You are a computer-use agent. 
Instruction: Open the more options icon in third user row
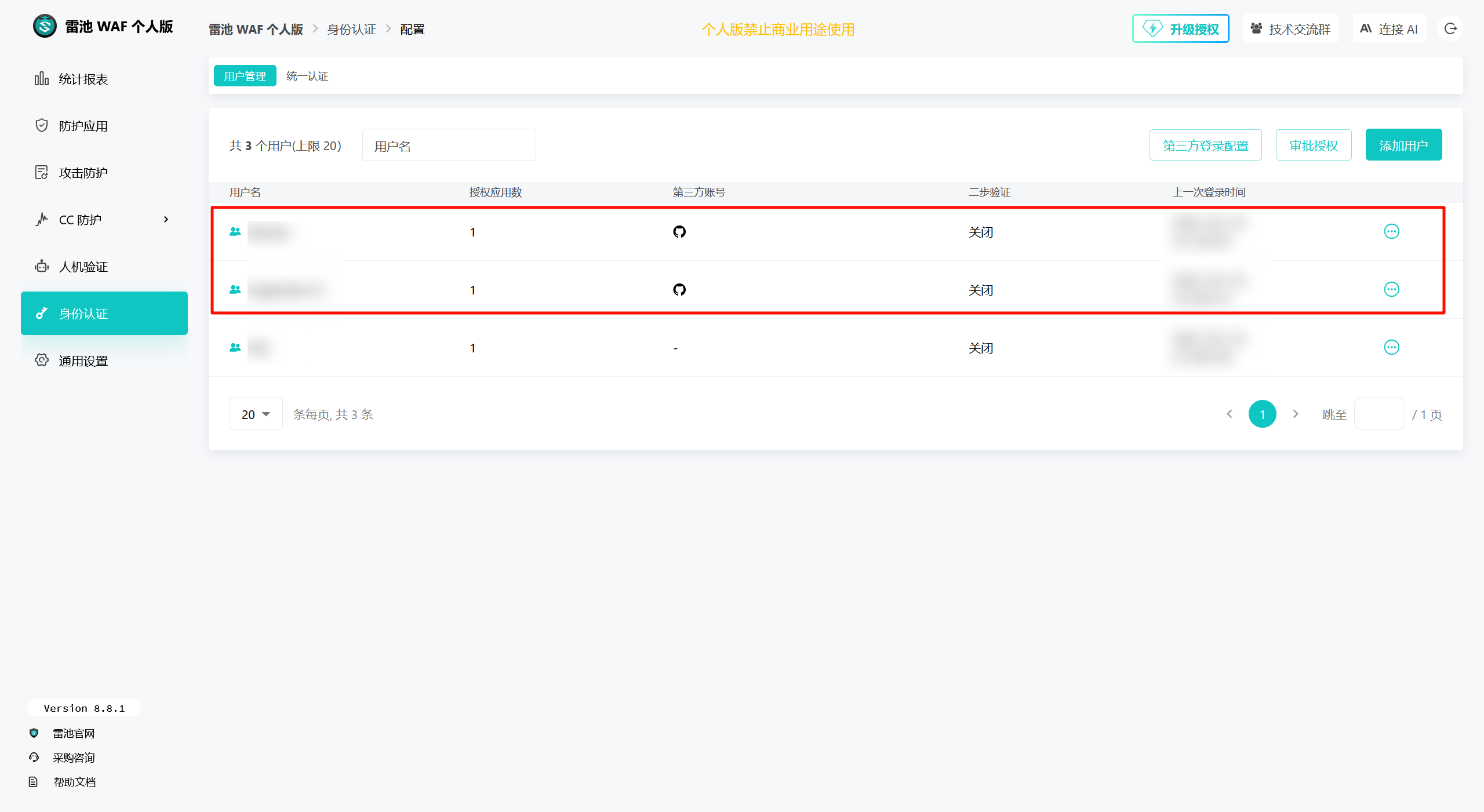tap(1391, 347)
